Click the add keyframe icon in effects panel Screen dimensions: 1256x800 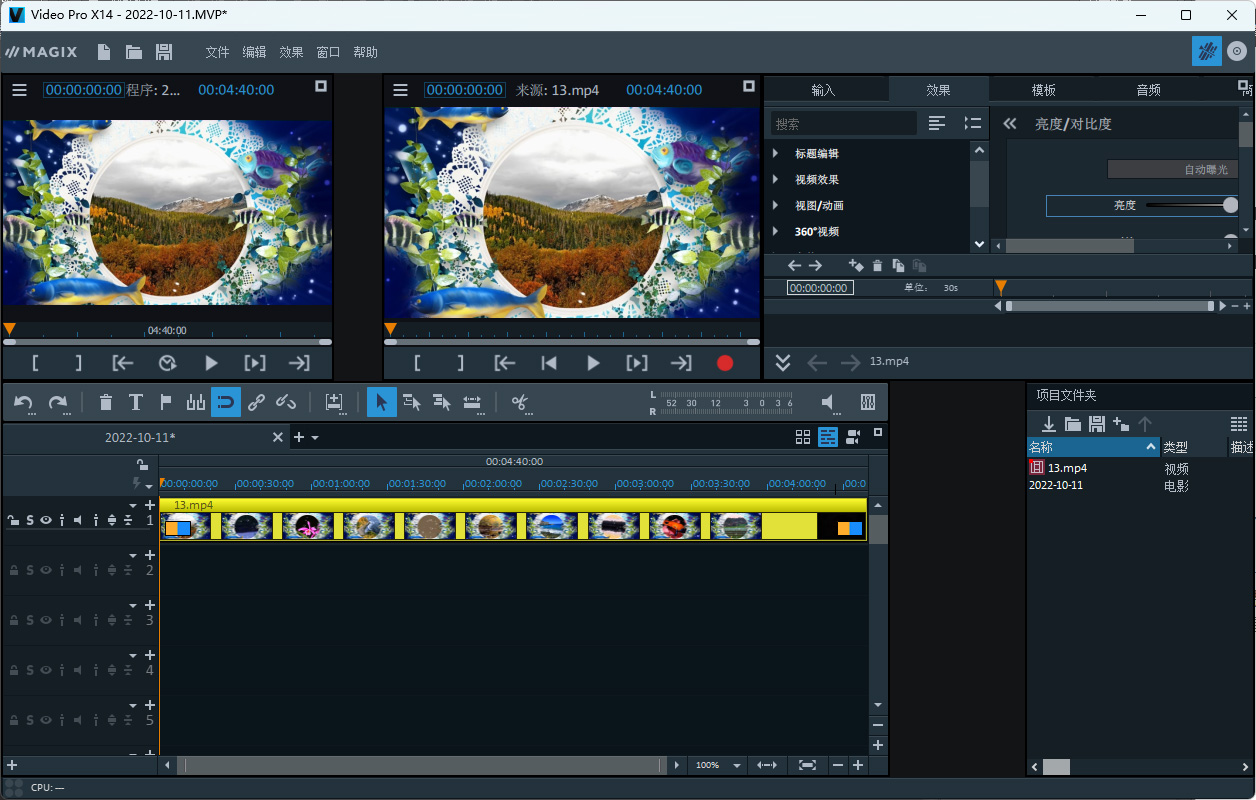(855, 265)
